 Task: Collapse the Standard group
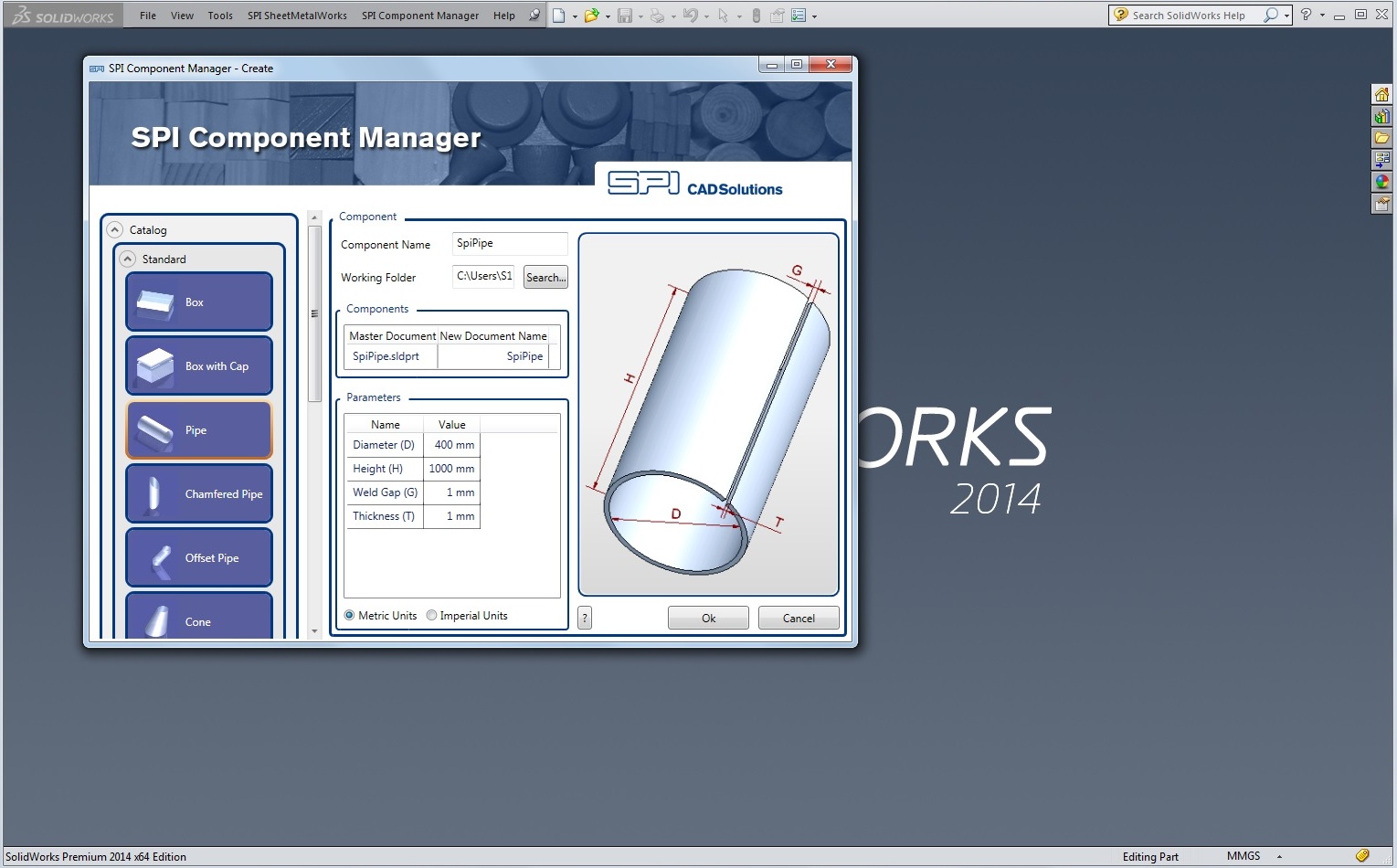click(128, 259)
